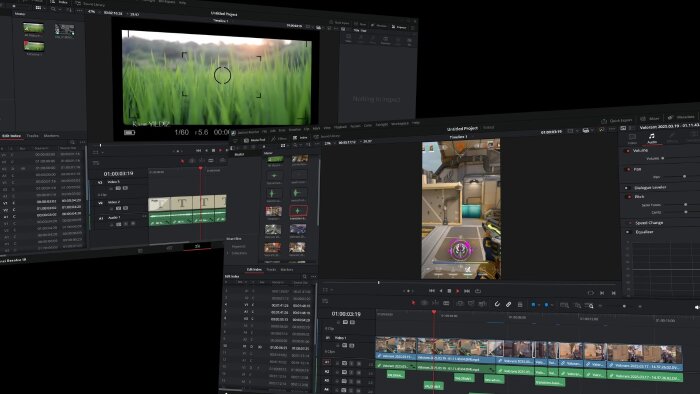Viewport: 700px width, 394px height.
Task: Open Mixer panel button in front window
Action: [650, 119]
